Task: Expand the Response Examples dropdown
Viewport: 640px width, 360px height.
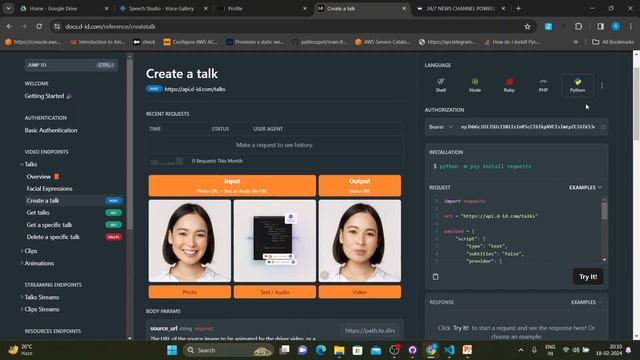Action: coord(586,302)
